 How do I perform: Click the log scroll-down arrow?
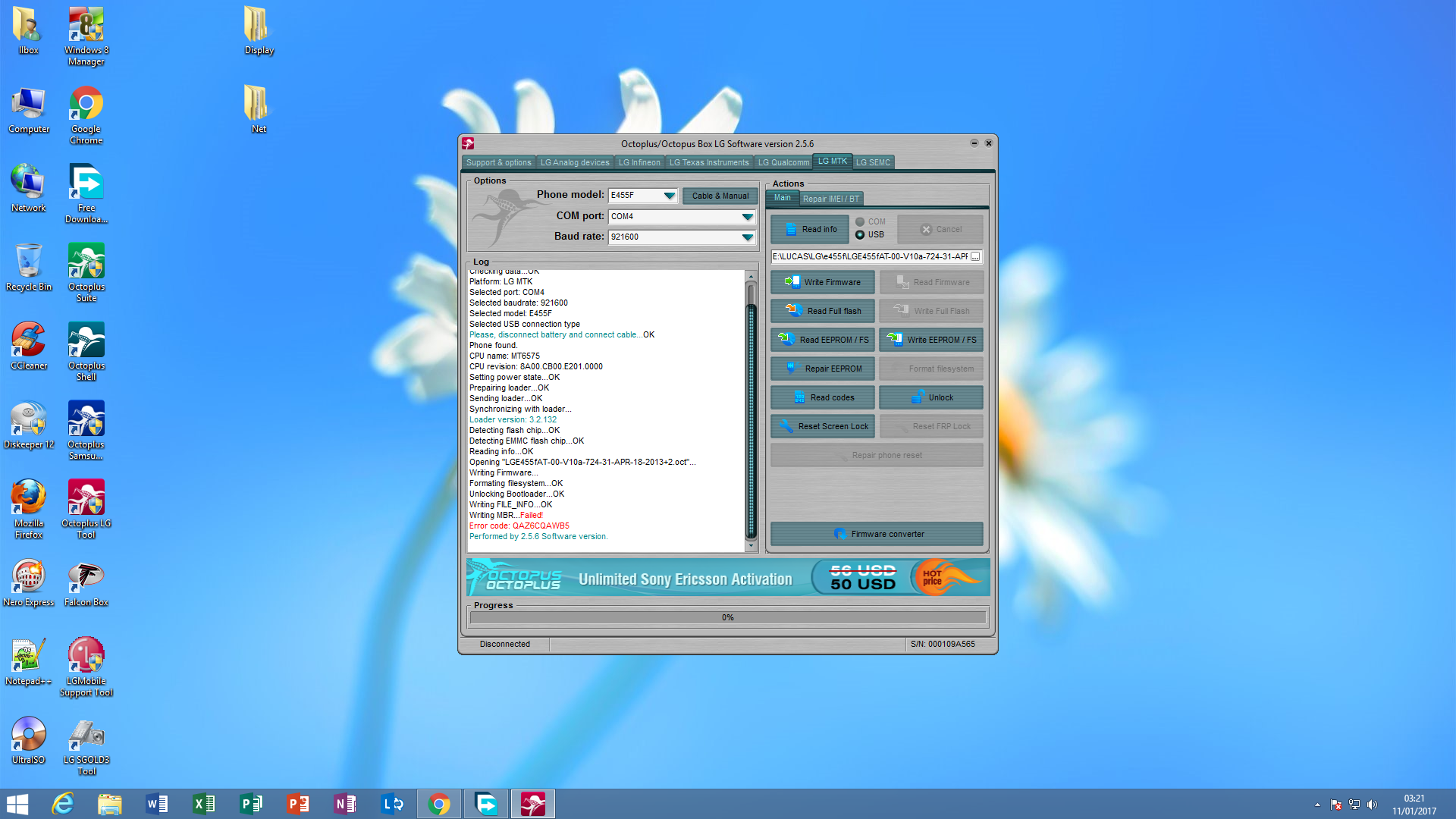tap(751, 546)
